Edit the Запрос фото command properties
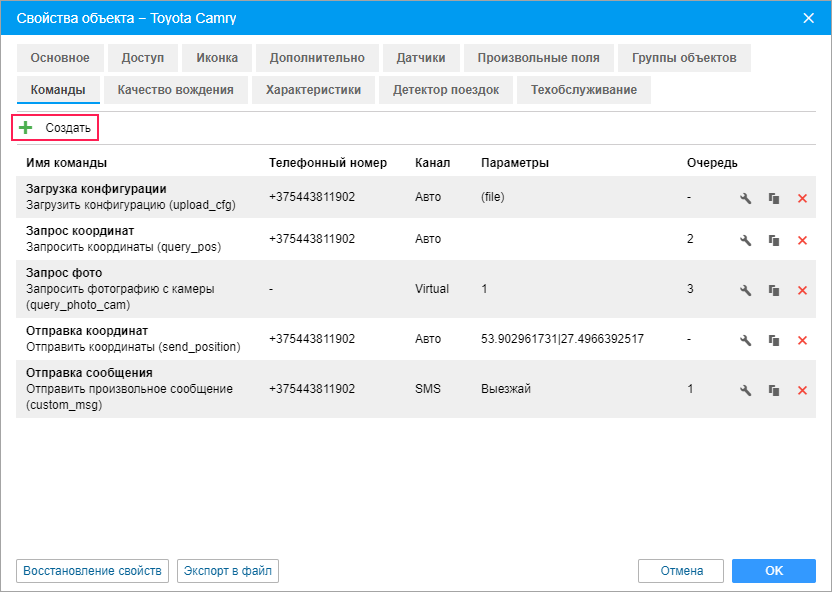 [x=745, y=290]
